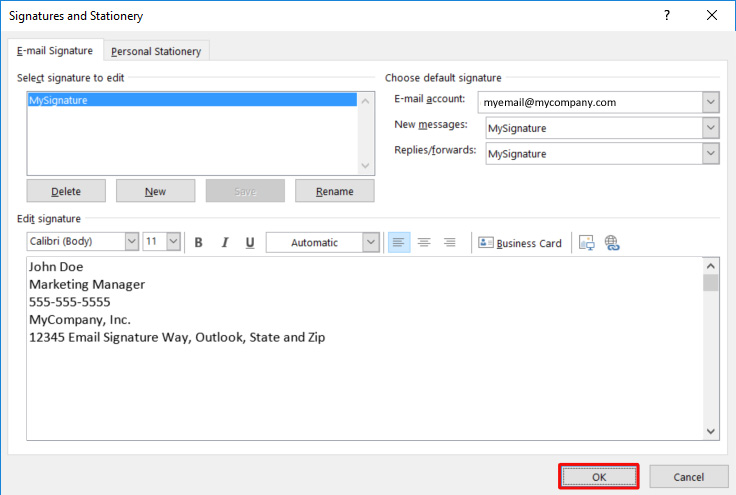Image resolution: width=736 pixels, height=495 pixels.
Task: Switch to the Personal Stationery tab
Action: [x=156, y=51]
